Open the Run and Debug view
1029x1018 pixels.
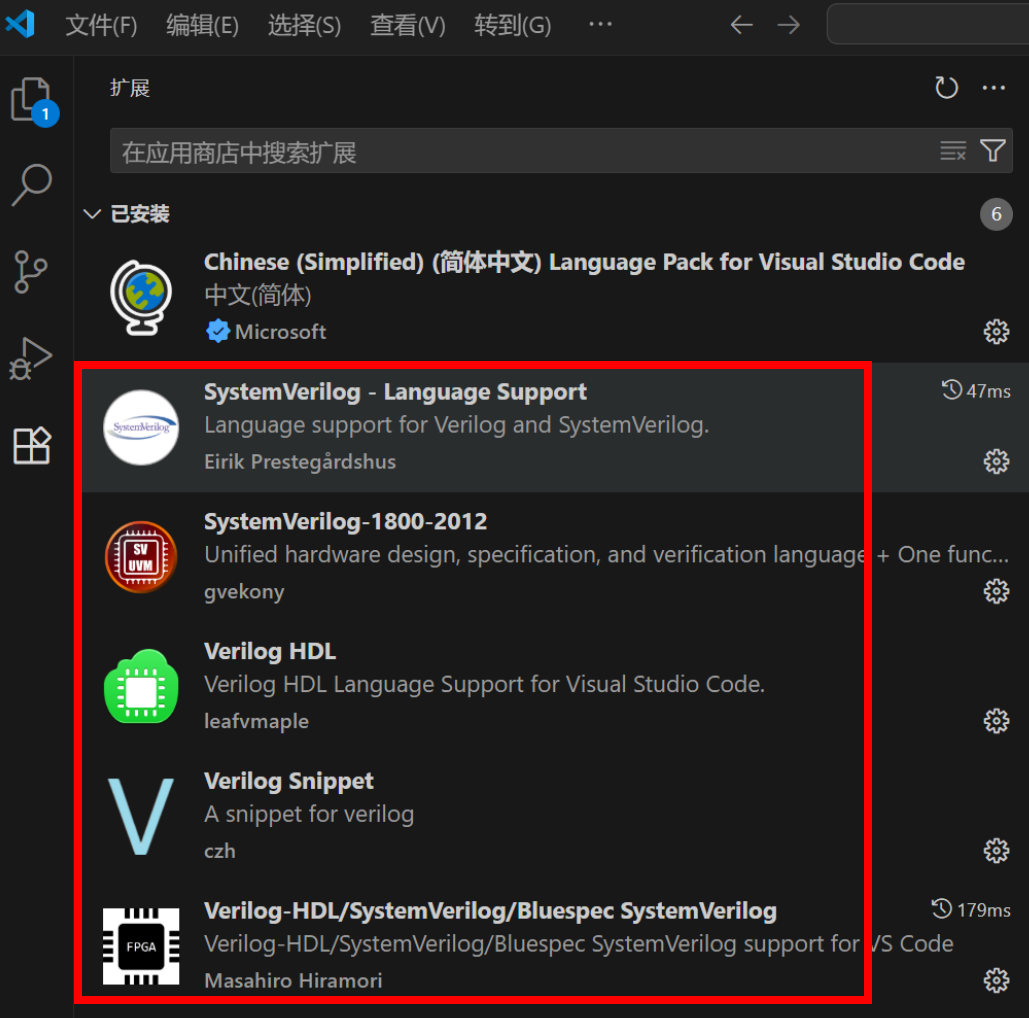(x=30, y=358)
